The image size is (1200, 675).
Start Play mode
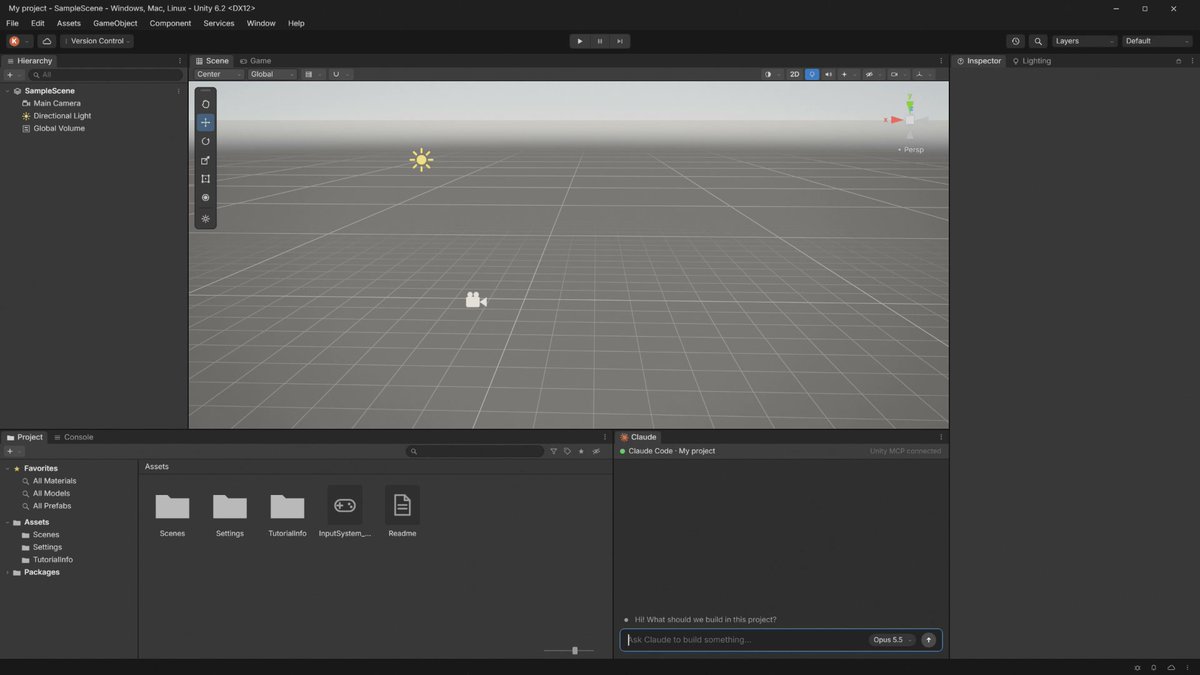tap(580, 41)
